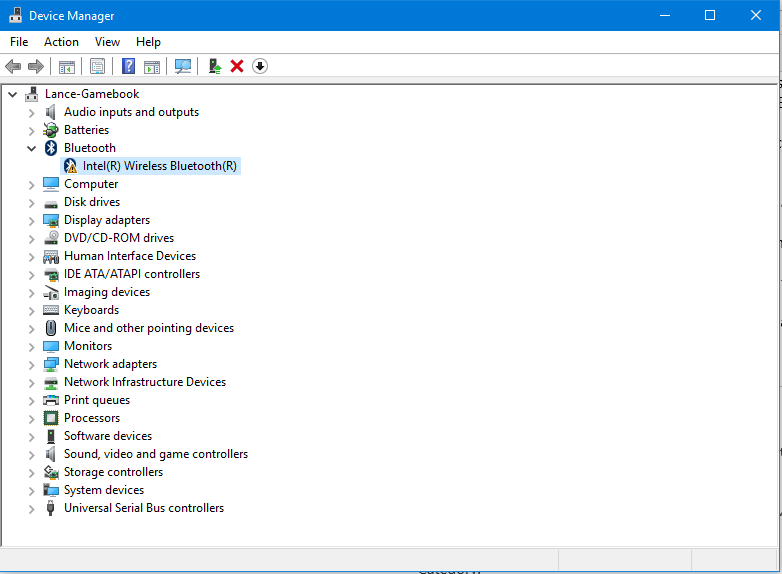Image resolution: width=782 pixels, height=574 pixels.
Task: Select Intel(R) Wireless Bluetooth(R) device
Action: point(160,166)
